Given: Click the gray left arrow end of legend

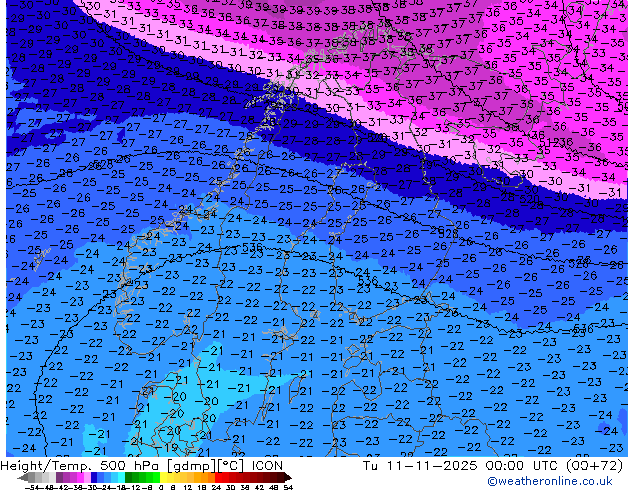Looking at the screenshot, I should 23,477.
